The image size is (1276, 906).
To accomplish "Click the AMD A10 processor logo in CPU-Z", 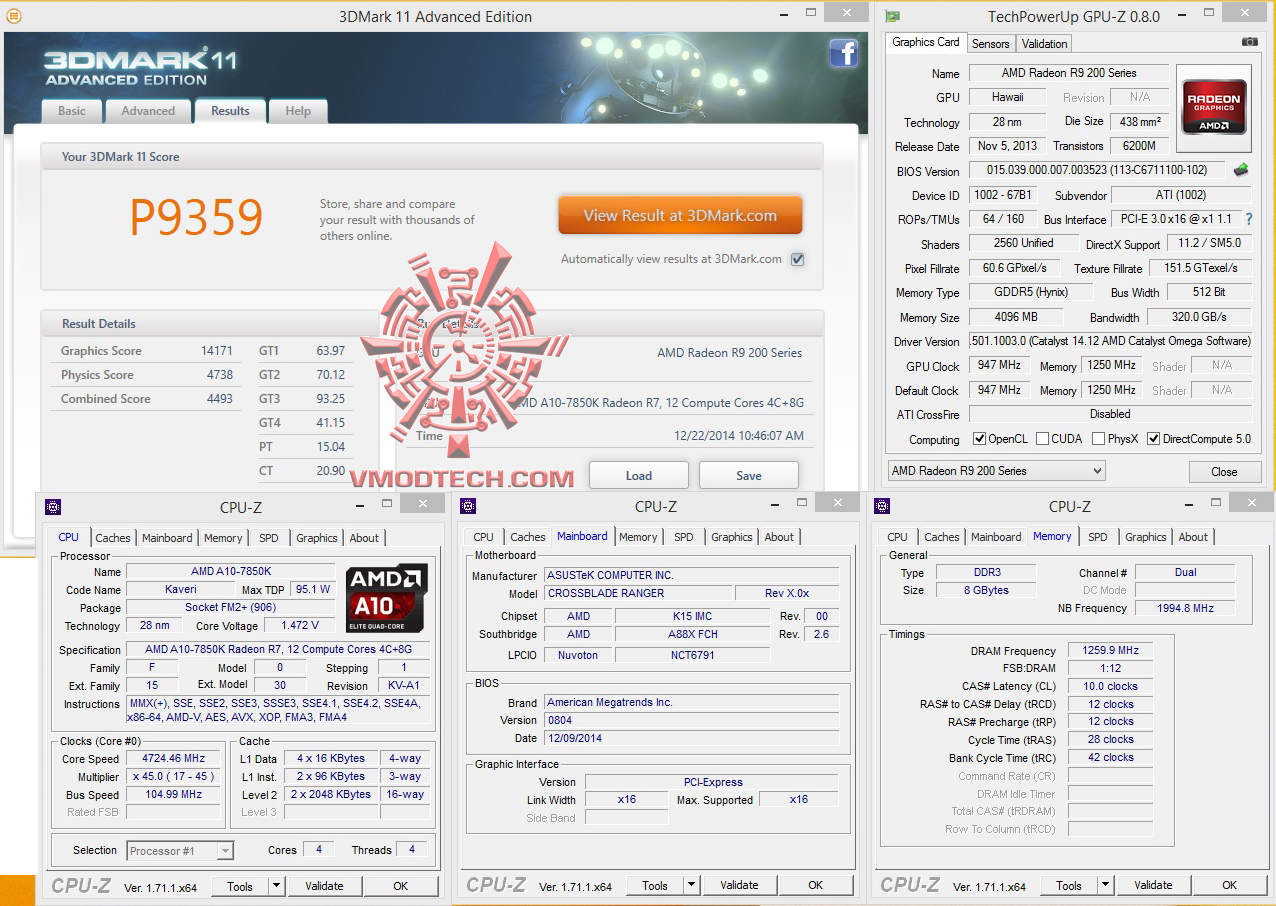I will tap(387, 600).
